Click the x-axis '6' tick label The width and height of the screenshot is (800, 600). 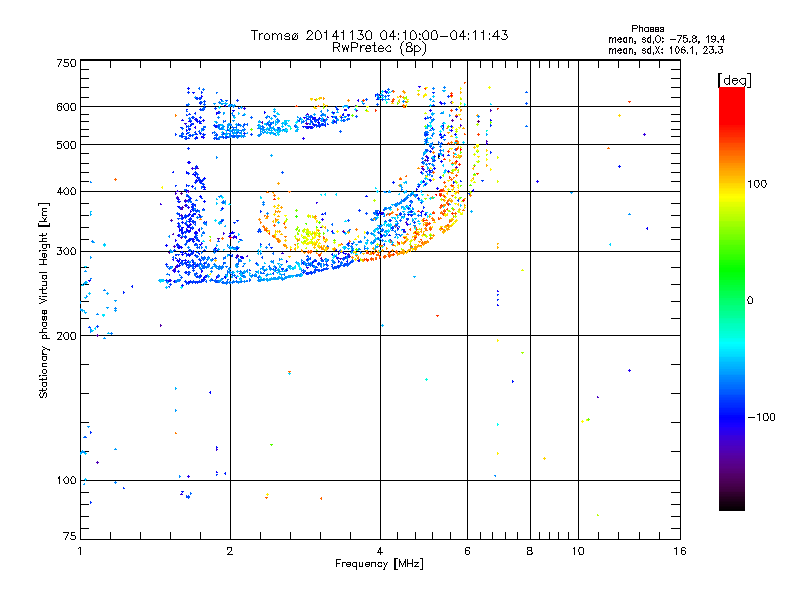pos(467,551)
